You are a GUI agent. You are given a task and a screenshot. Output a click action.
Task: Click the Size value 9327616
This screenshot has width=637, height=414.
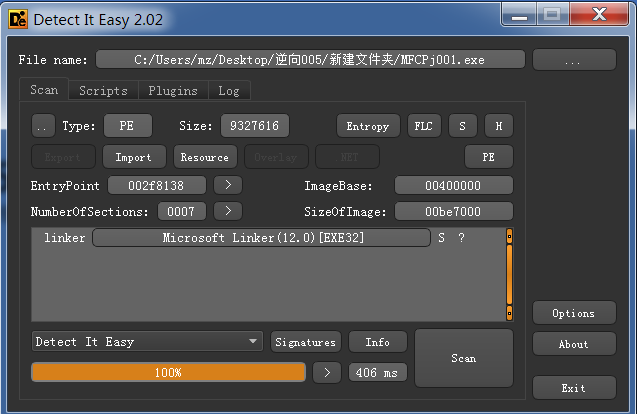(255, 126)
